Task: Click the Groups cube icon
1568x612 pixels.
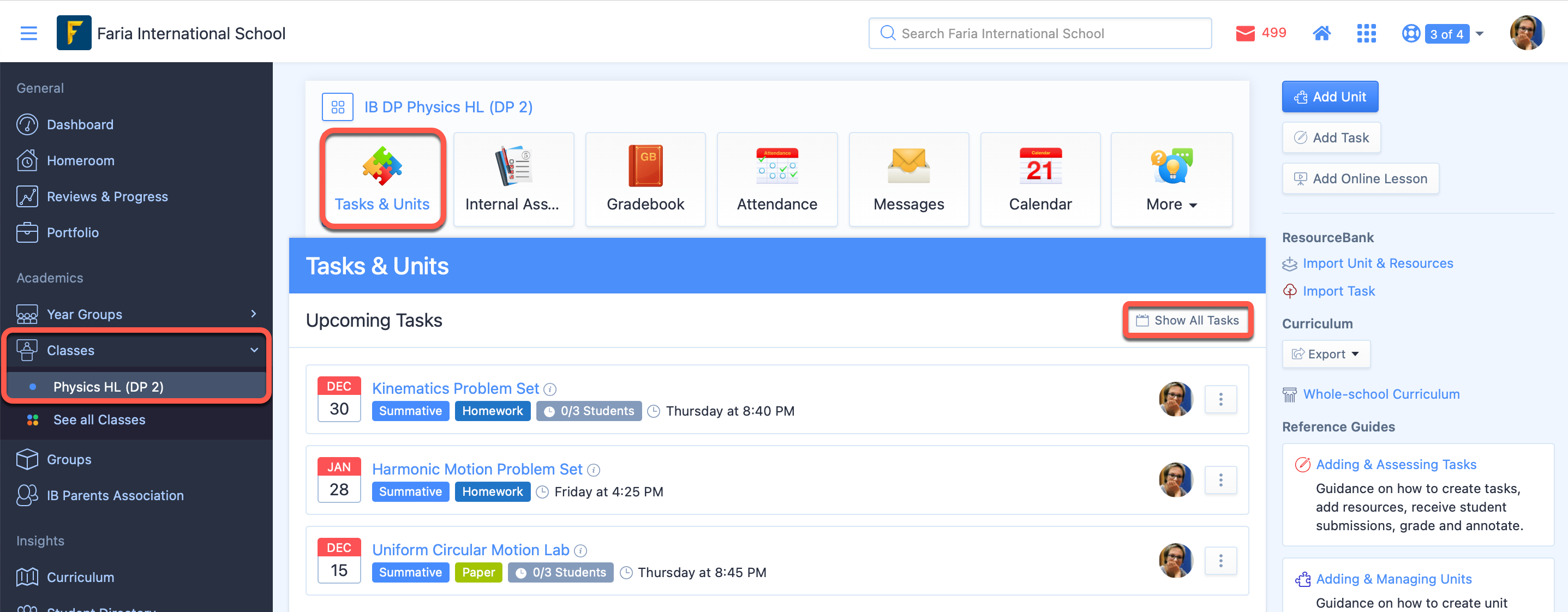Action: pyautogui.click(x=27, y=459)
